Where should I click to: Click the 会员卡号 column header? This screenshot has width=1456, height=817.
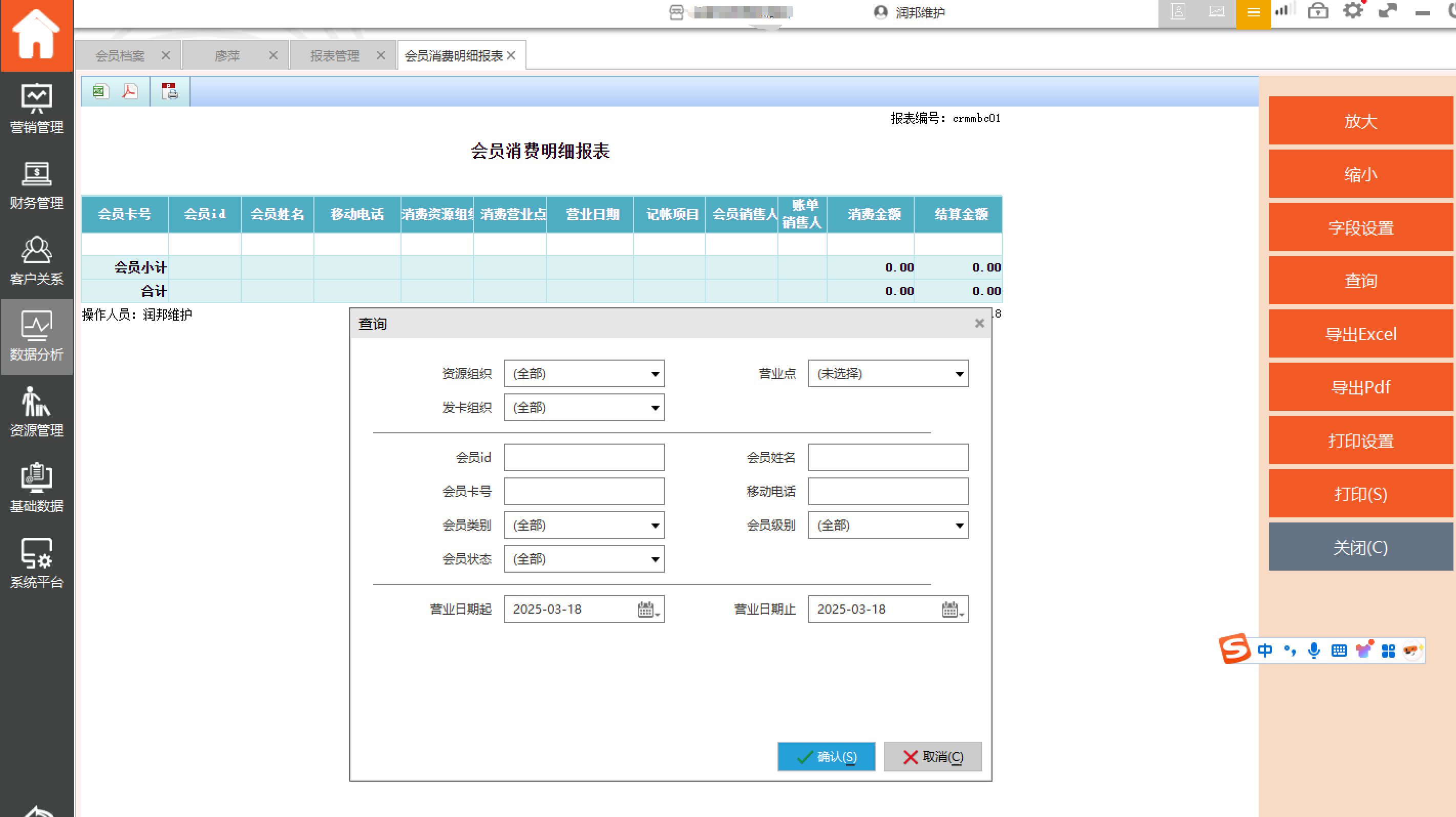[124, 214]
